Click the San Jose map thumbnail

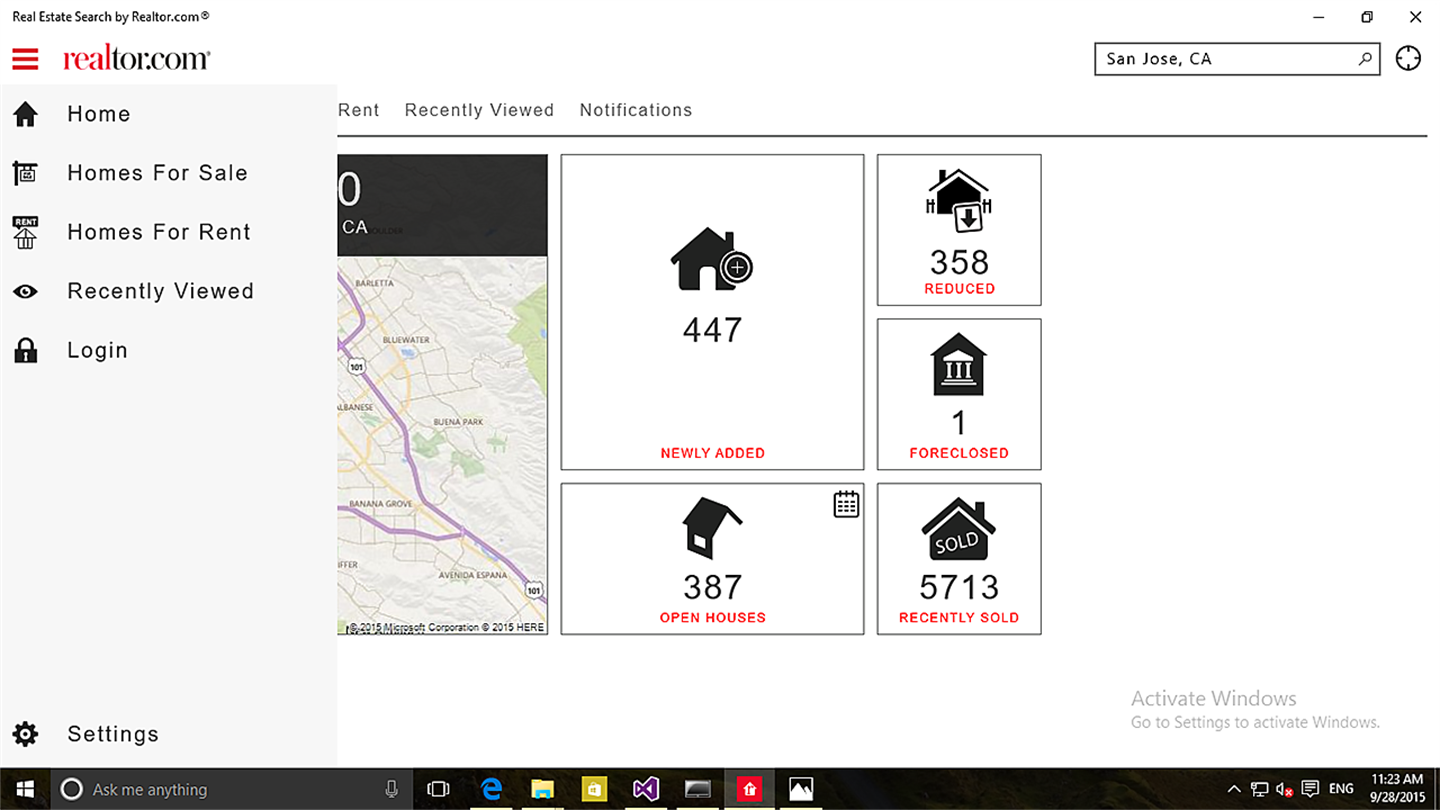tap(442, 446)
